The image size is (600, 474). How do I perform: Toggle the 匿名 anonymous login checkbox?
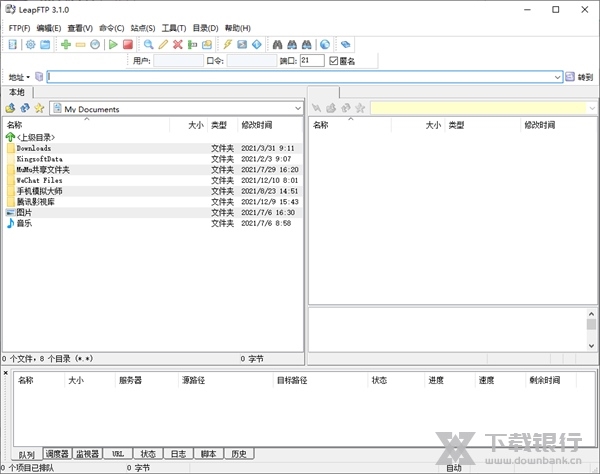pos(334,61)
